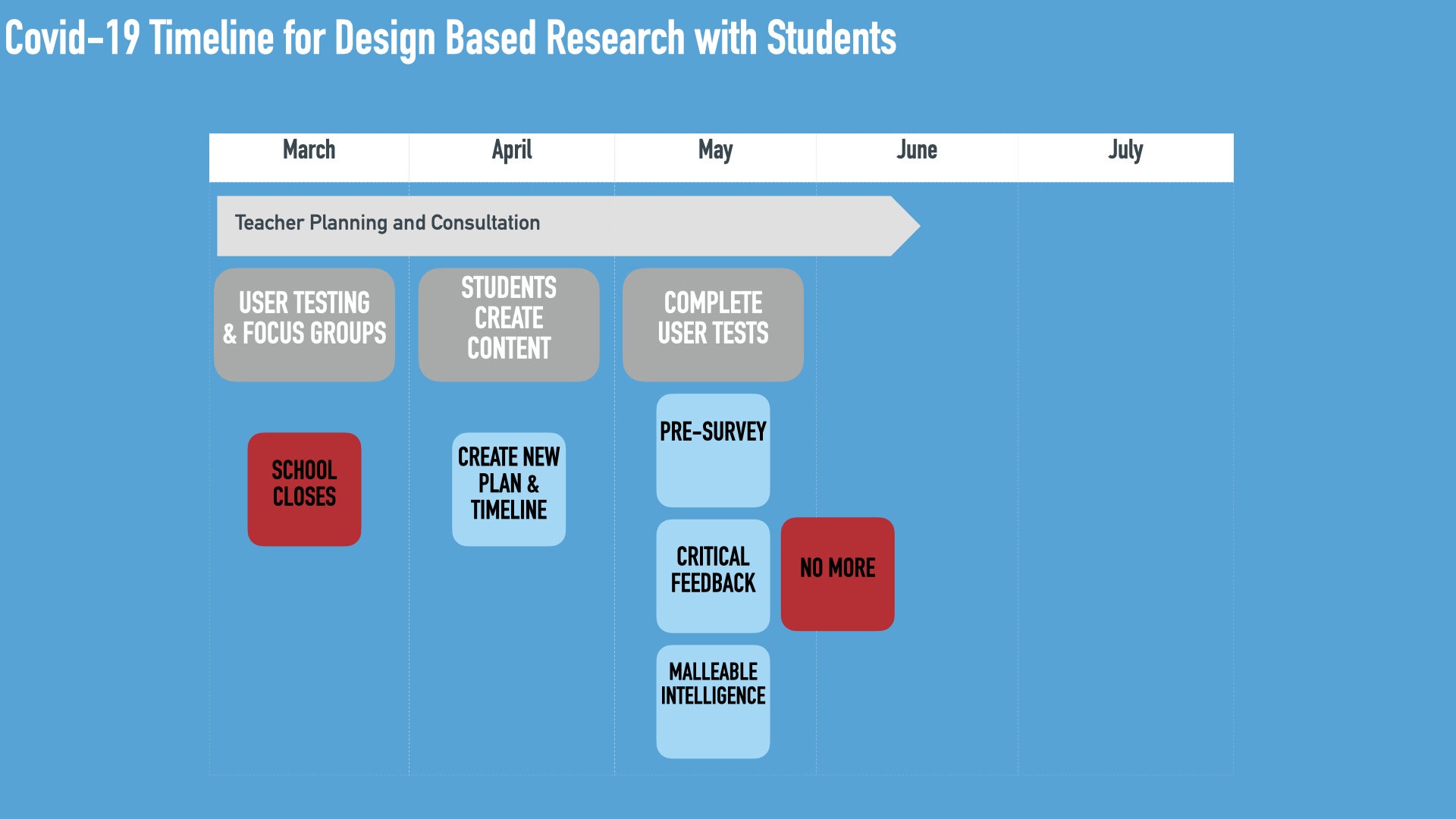Select the Complete User Tests box
Screen dimensions: 1456x819
tap(713, 325)
